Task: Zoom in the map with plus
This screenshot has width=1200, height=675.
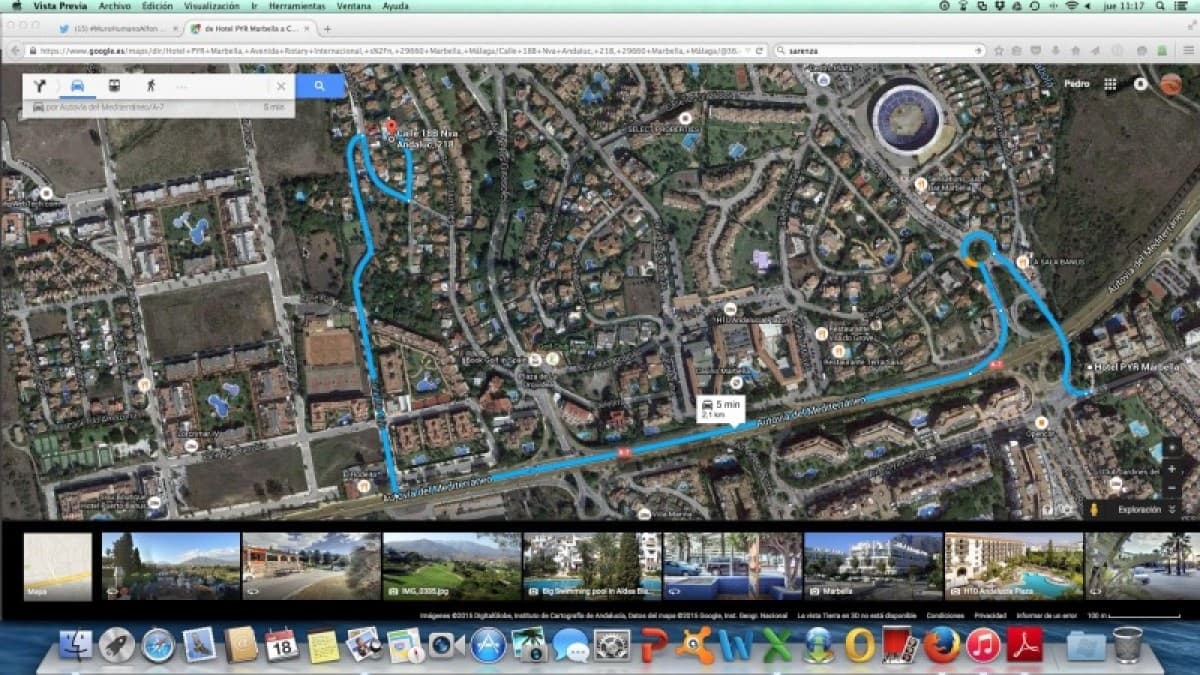Action: [1171, 468]
